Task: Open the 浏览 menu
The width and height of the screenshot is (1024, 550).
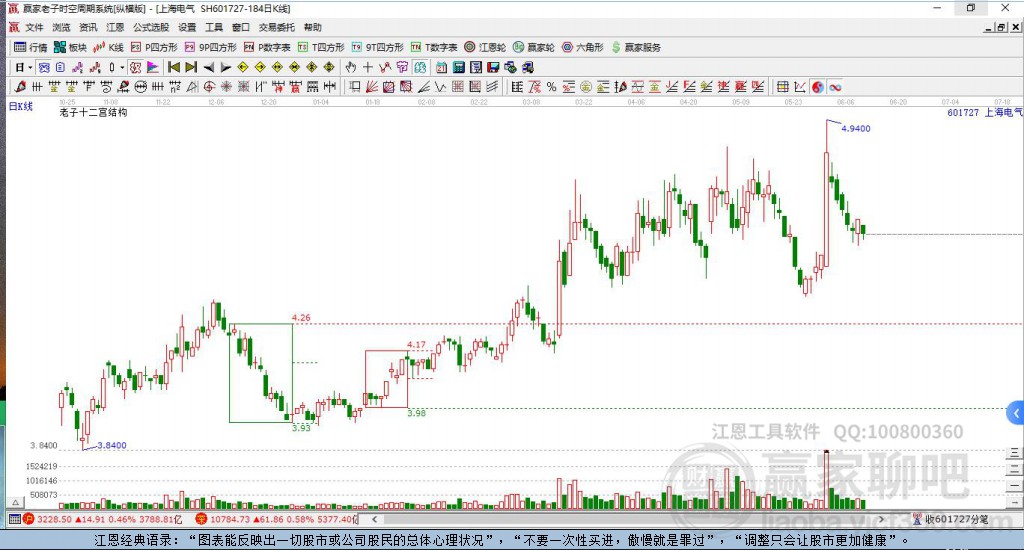Action: coord(61,27)
